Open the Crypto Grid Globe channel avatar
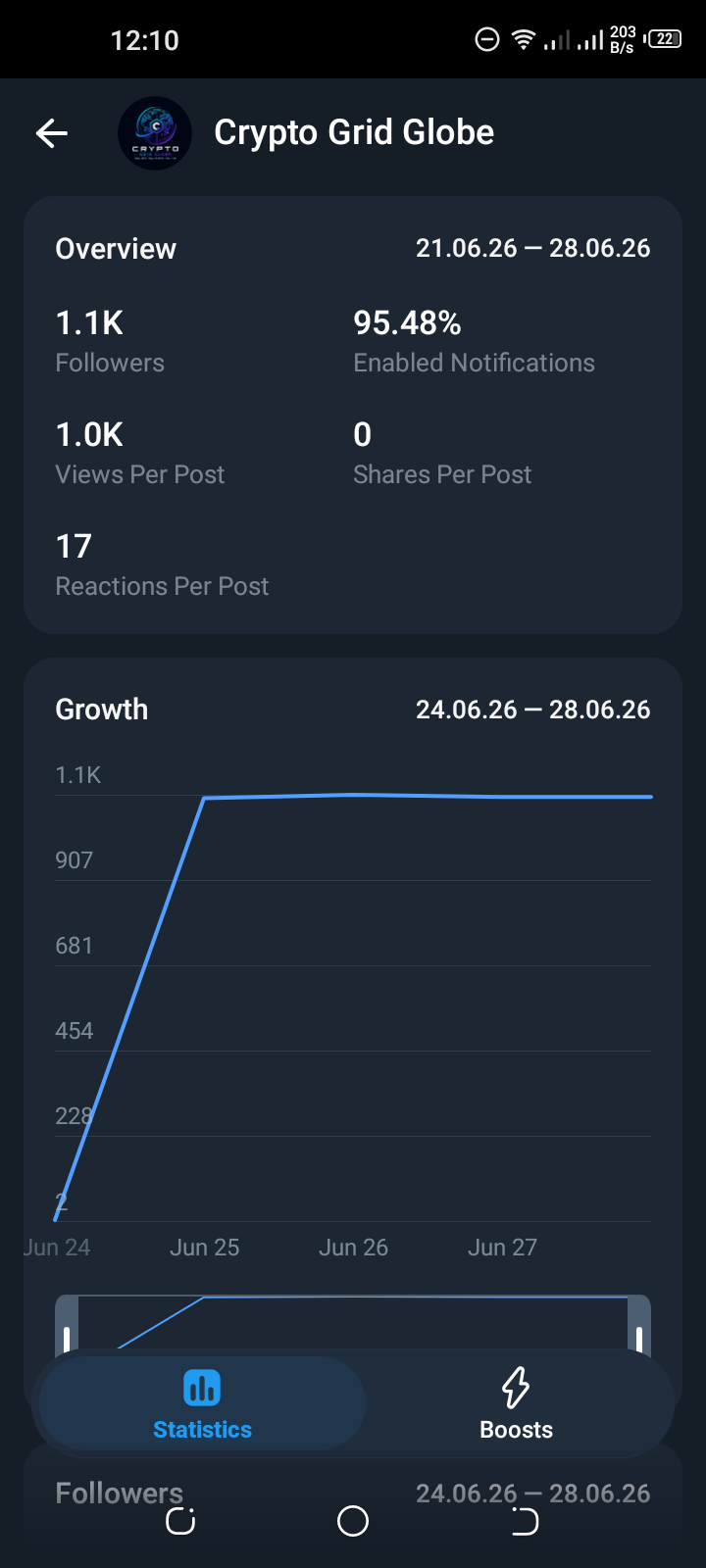Screen dimensions: 706x1568 pos(155,133)
